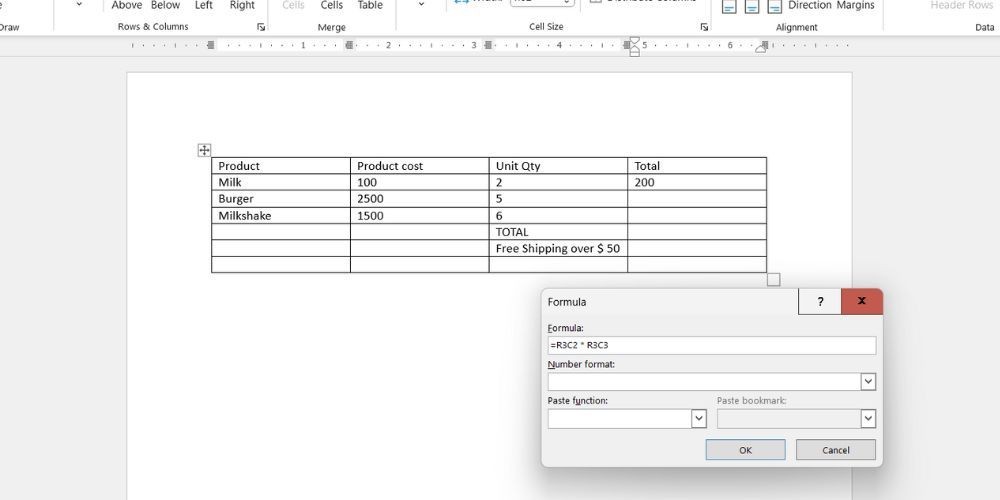Click the Text Direction button
Image resolution: width=1000 pixels, height=500 pixels.
[x=810, y=5]
